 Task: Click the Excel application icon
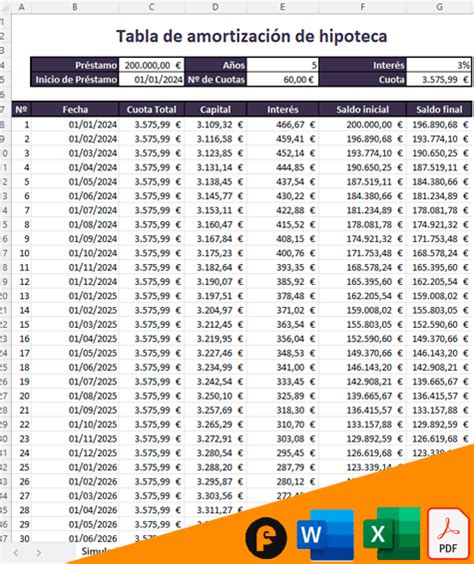click(x=392, y=535)
